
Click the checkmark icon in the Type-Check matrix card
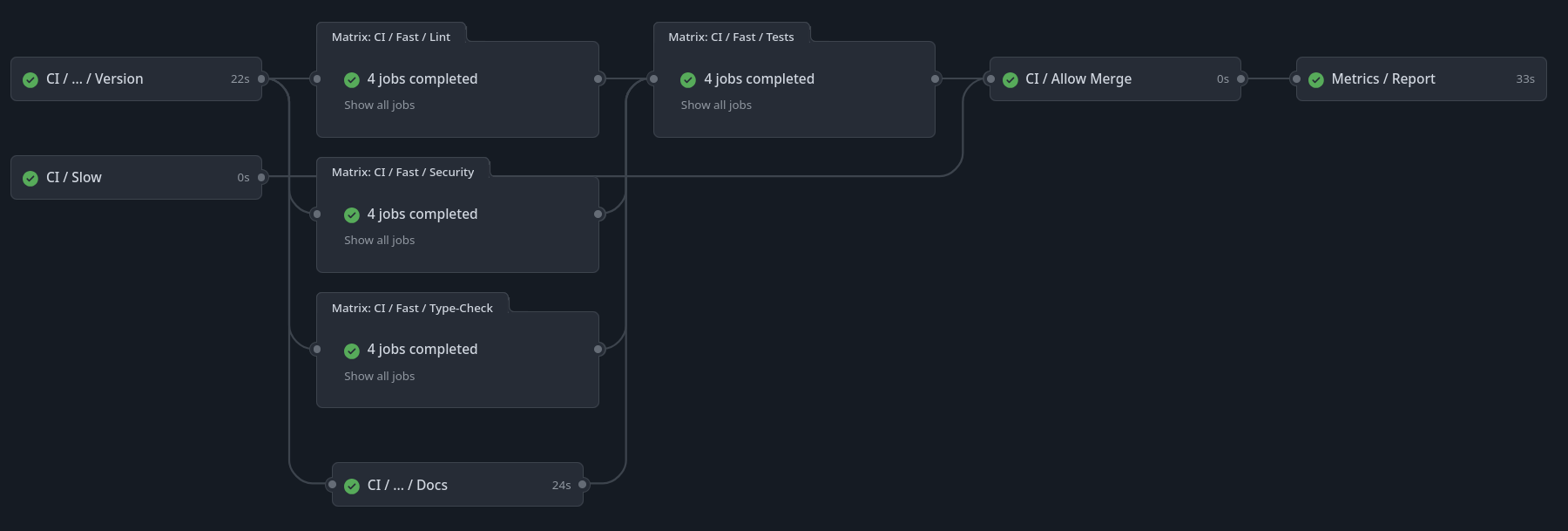click(x=352, y=350)
